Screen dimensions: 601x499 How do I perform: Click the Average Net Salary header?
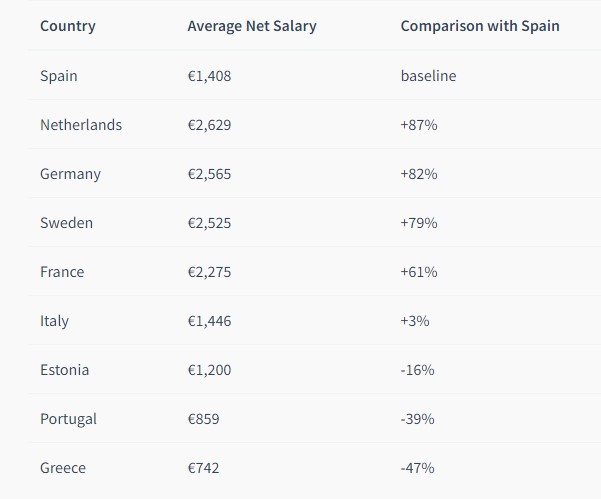point(252,26)
